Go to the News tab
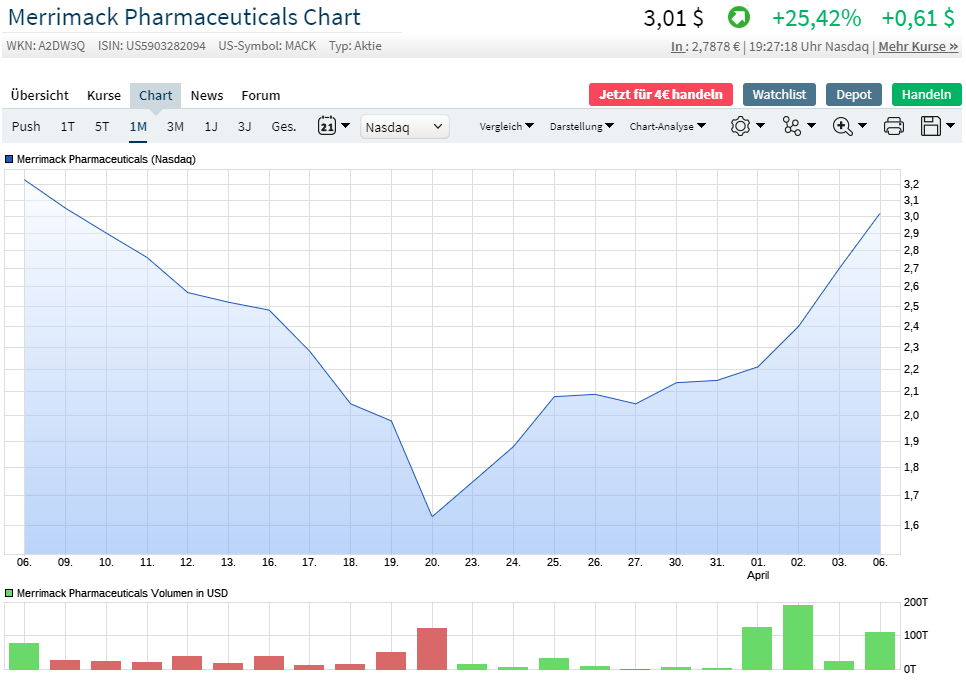 click(207, 95)
